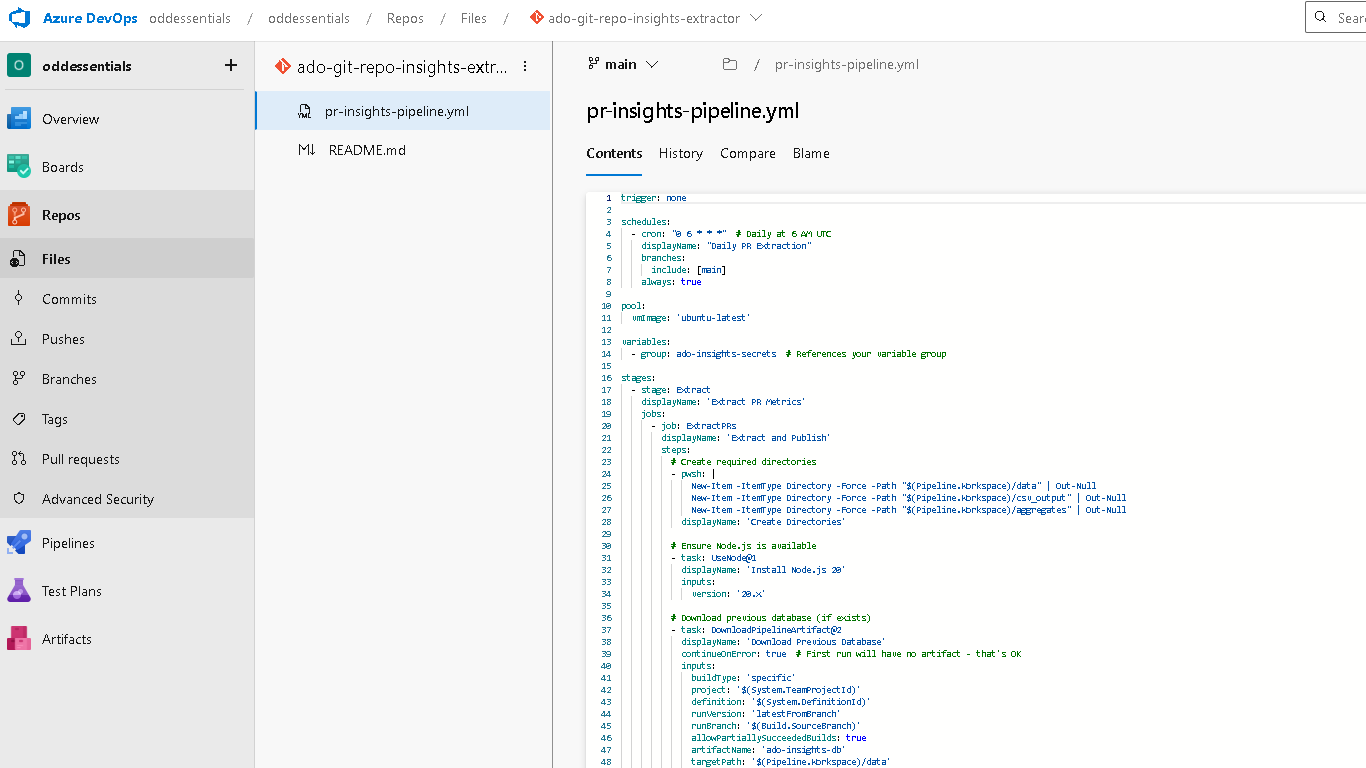
Task: Open the repository more options menu
Action: point(526,67)
